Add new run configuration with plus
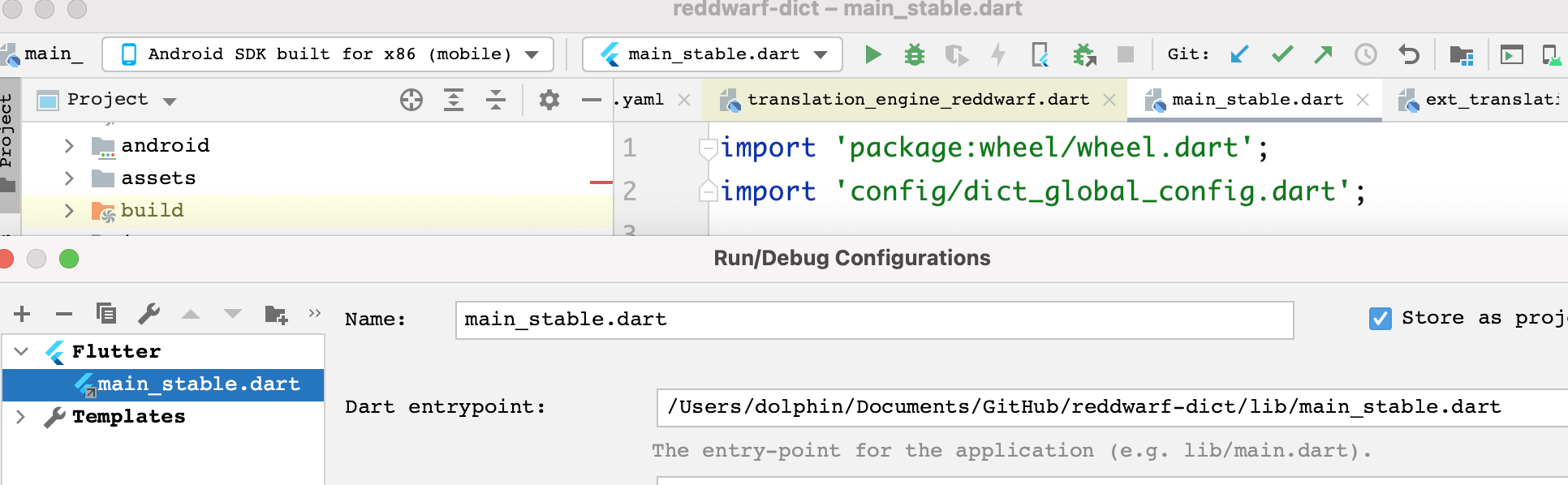The image size is (1568, 485). [22, 314]
